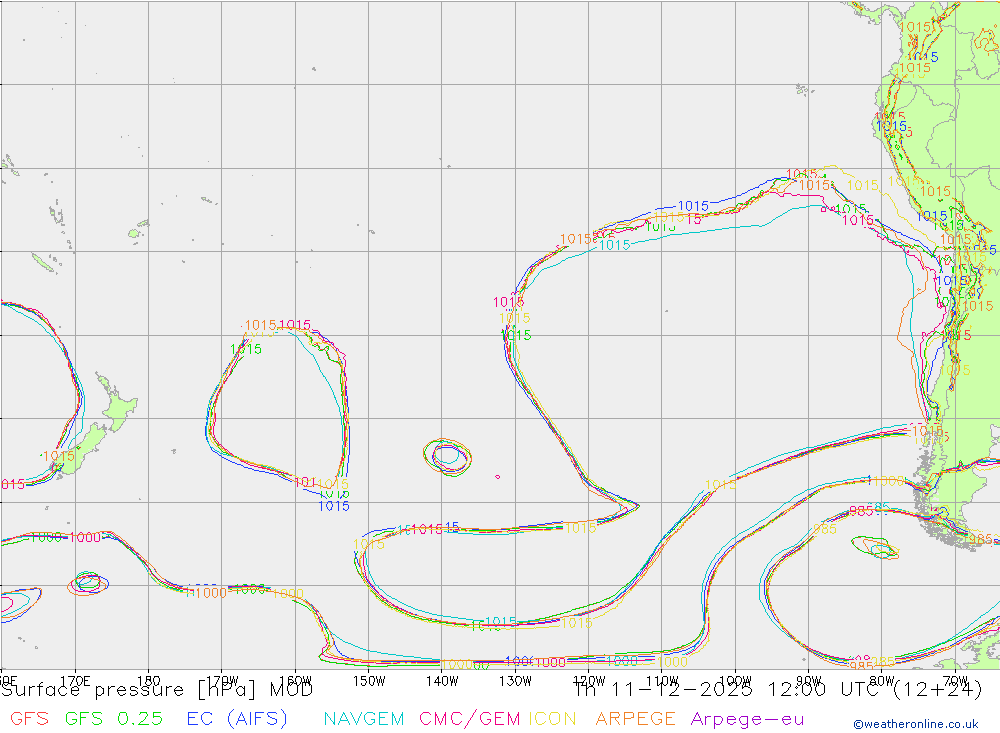The height and width of the screenshot is (733, 1000).
Task: Click the 140W longitude label
Action: (x=443, y=681)
